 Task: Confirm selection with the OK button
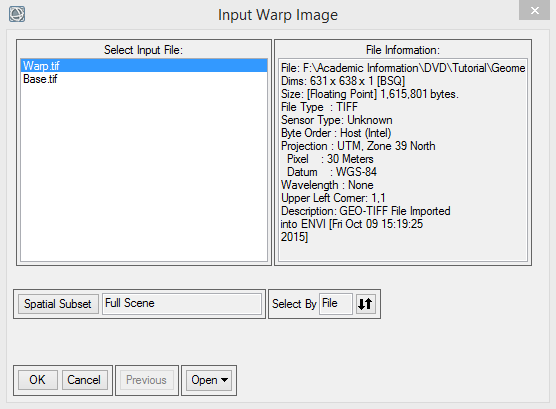38,380
